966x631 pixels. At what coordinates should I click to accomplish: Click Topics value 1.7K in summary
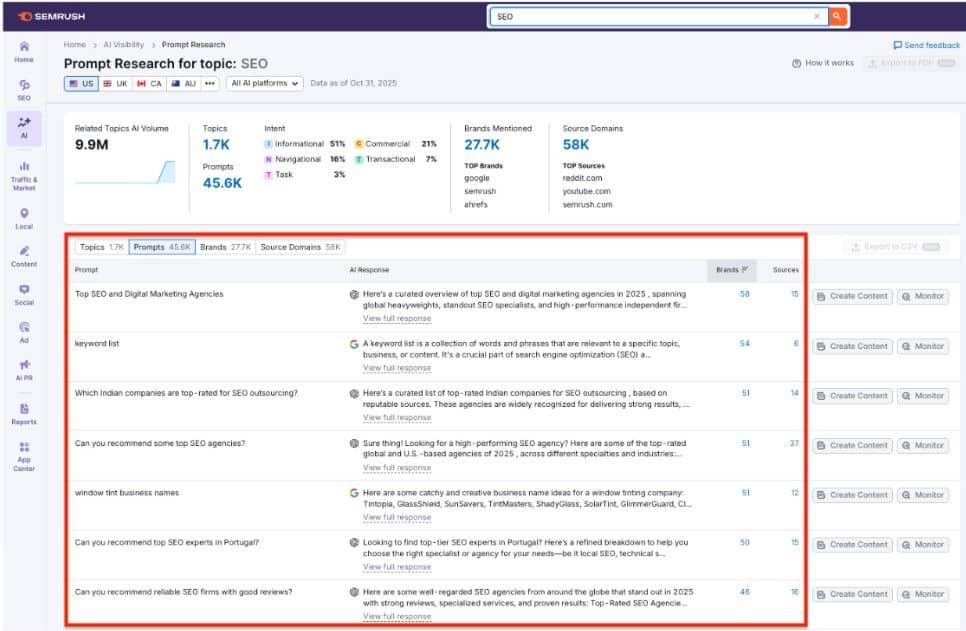(x=216, y=145)
